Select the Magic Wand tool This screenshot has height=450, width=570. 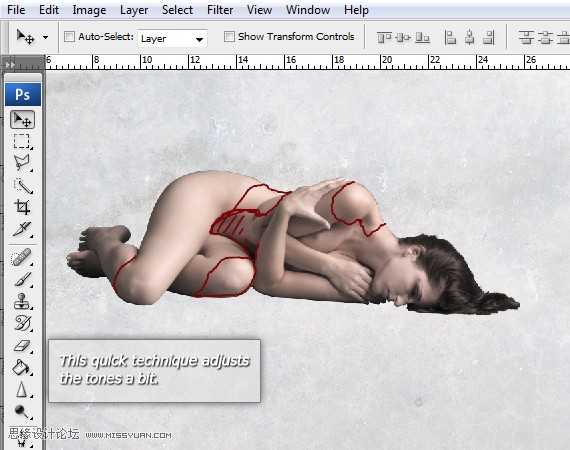(x=23, y=186)
